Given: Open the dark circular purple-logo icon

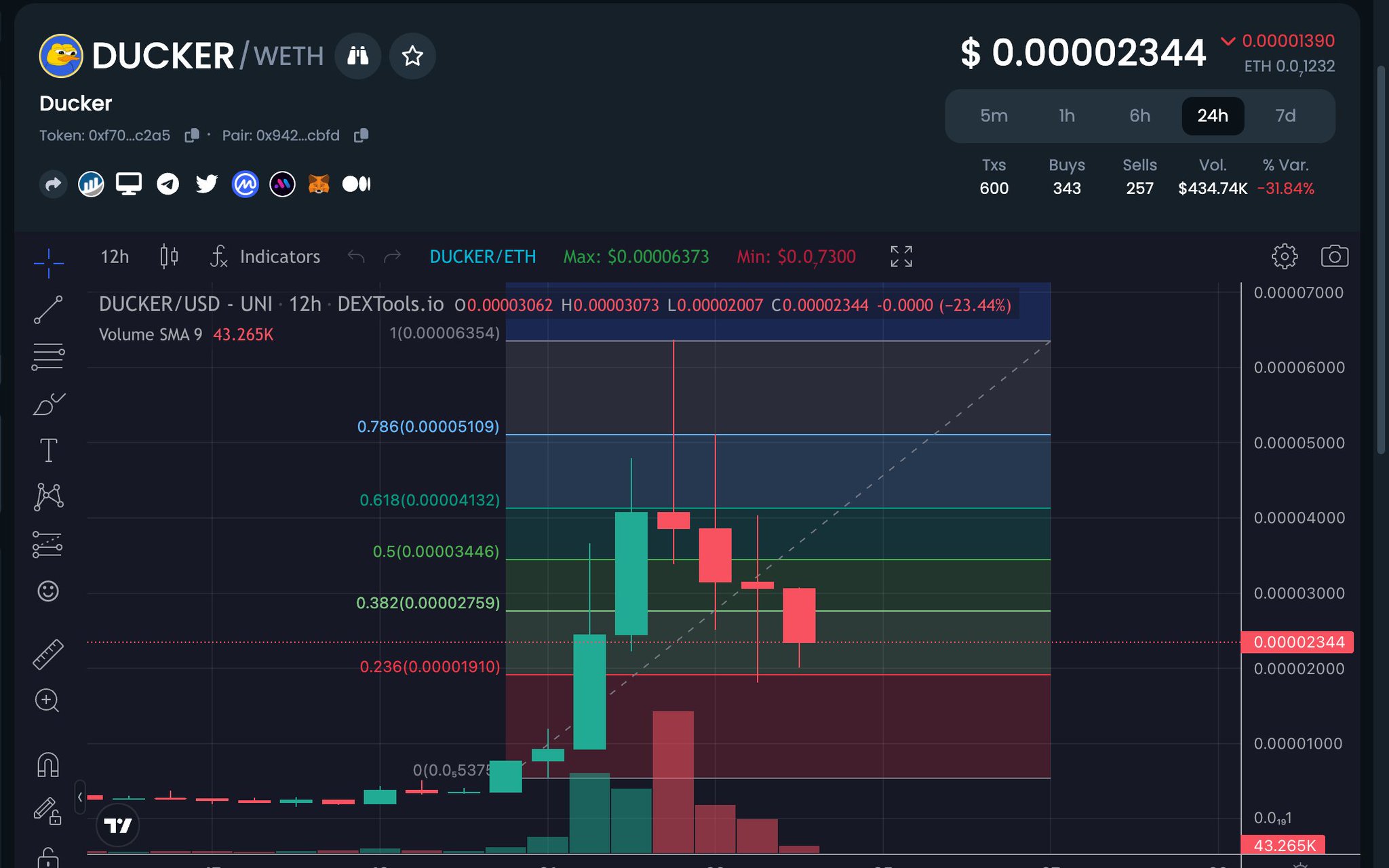Looking at the screenshot, I should (282, 184).
